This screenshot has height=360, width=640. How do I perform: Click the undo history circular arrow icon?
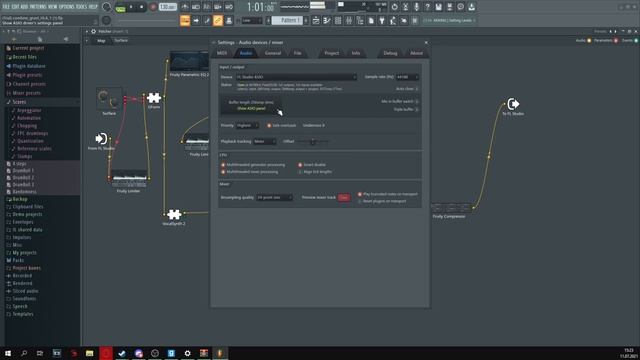tap(394, 7)
